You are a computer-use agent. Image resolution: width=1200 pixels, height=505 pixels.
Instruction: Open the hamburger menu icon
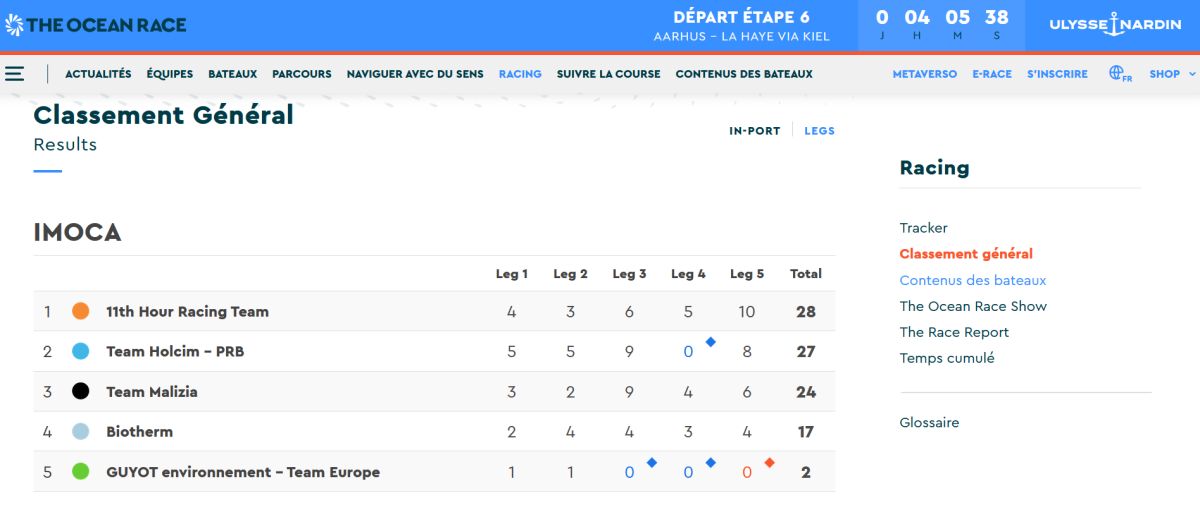pos(14,74)
